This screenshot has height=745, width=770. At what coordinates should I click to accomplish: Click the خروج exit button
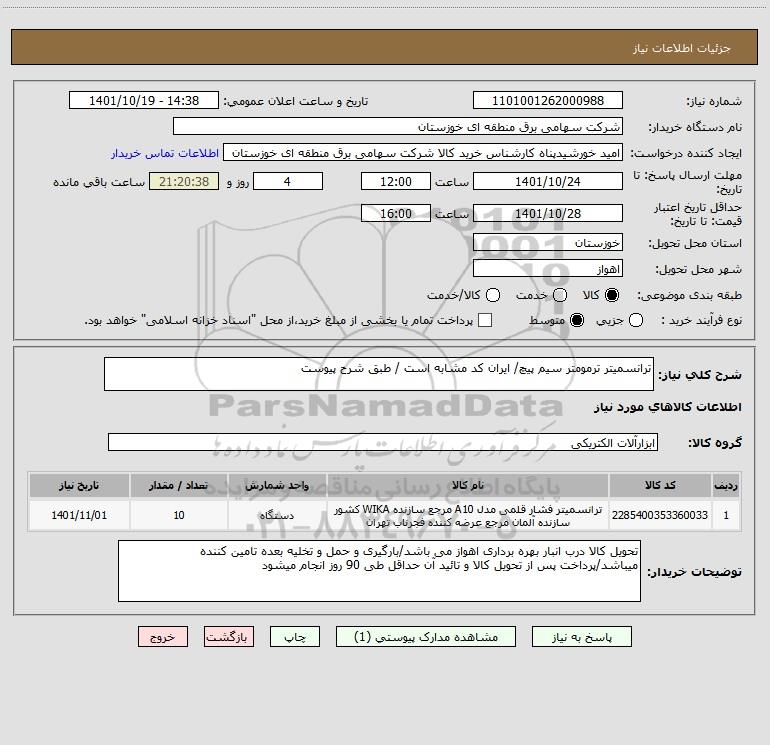pyautogui.click(x=163, y=637)
